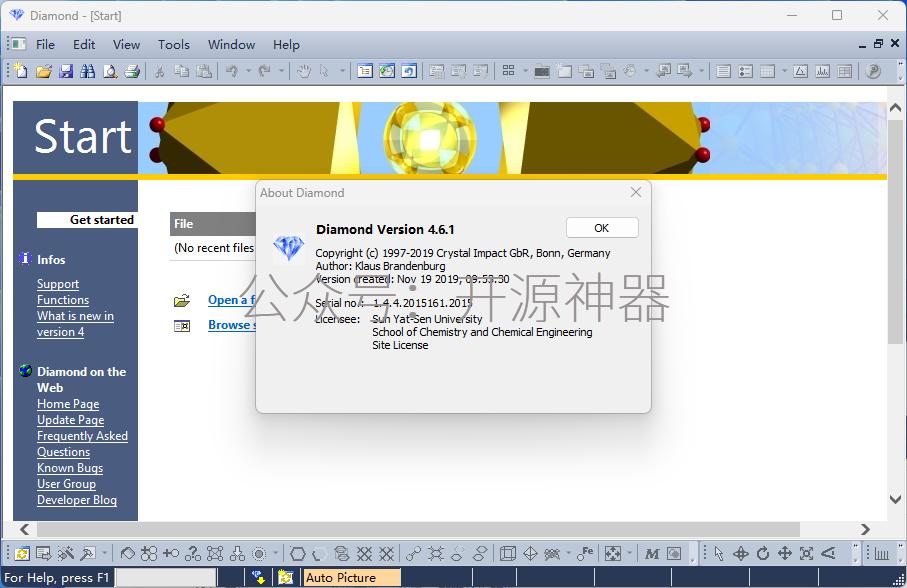Click the New document toolbar icon
907x588 pixels.
[x=21, y=71]
